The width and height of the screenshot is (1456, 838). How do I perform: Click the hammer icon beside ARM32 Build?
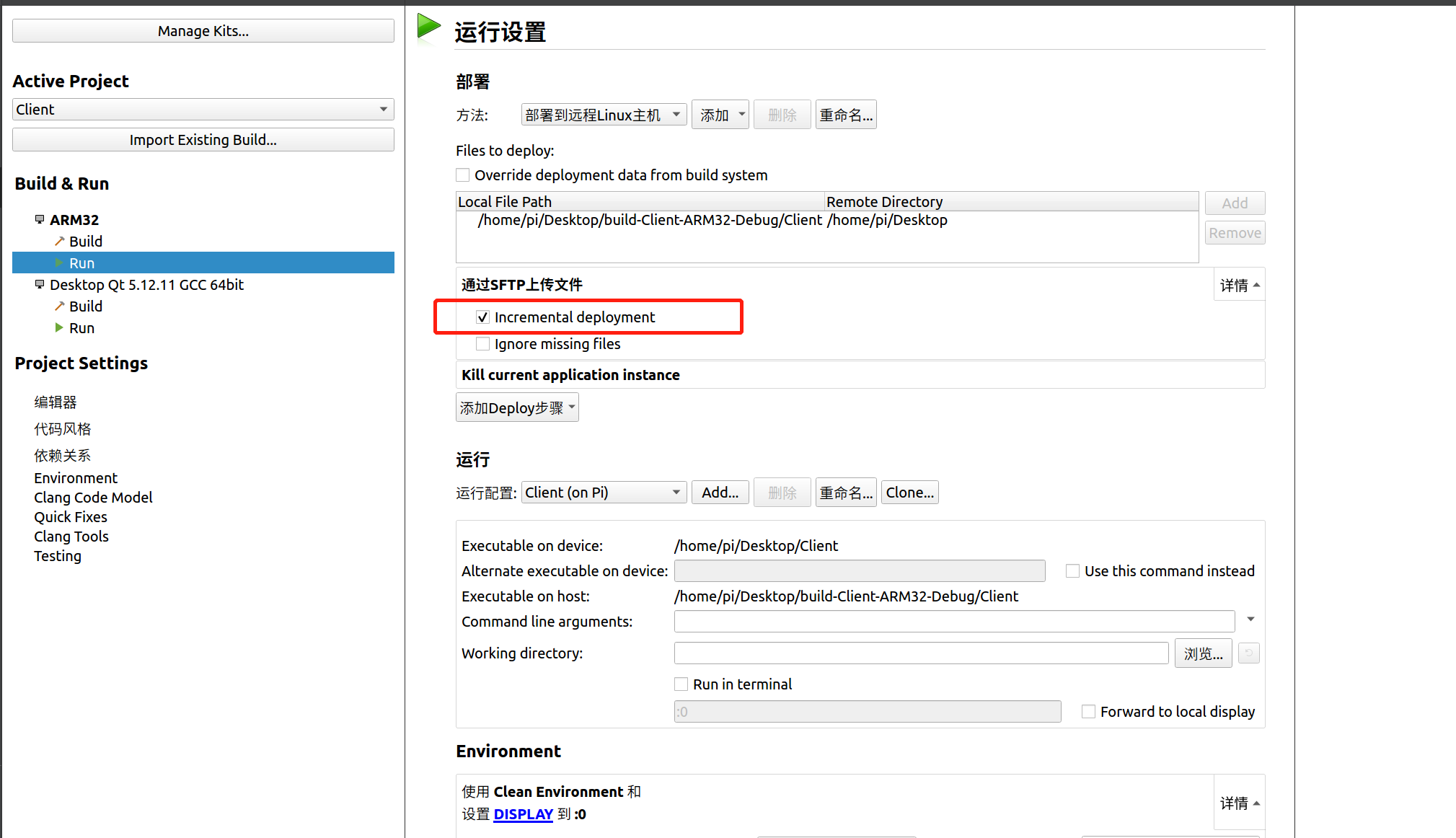pos(59,241)
